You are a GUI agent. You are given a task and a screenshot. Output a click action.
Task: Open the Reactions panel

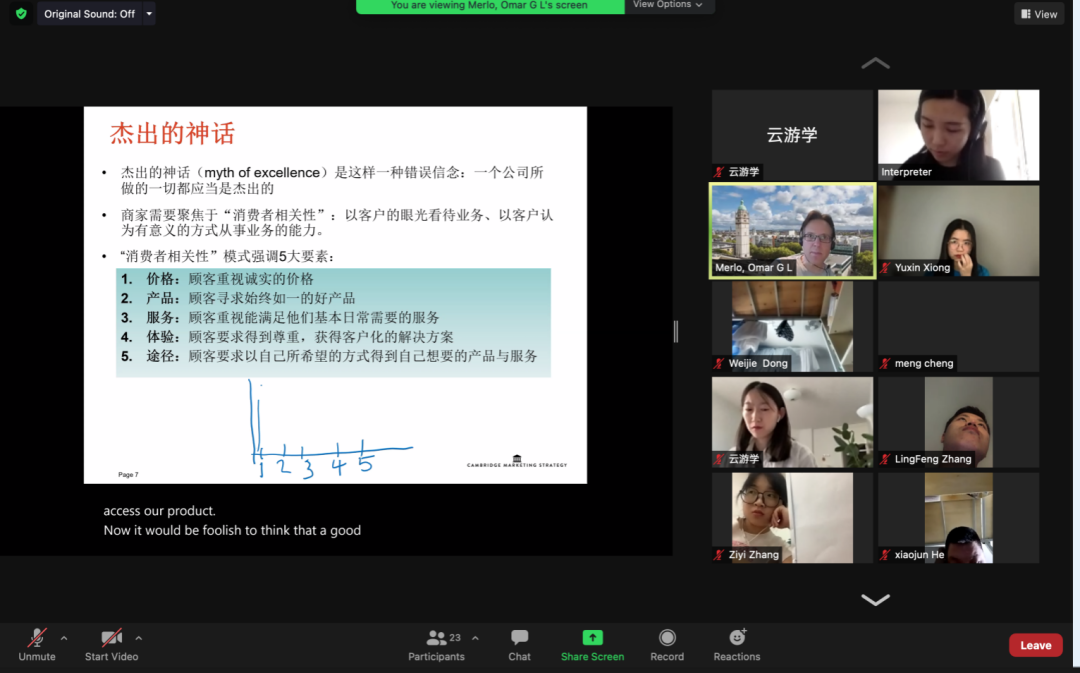click(736, 644)
